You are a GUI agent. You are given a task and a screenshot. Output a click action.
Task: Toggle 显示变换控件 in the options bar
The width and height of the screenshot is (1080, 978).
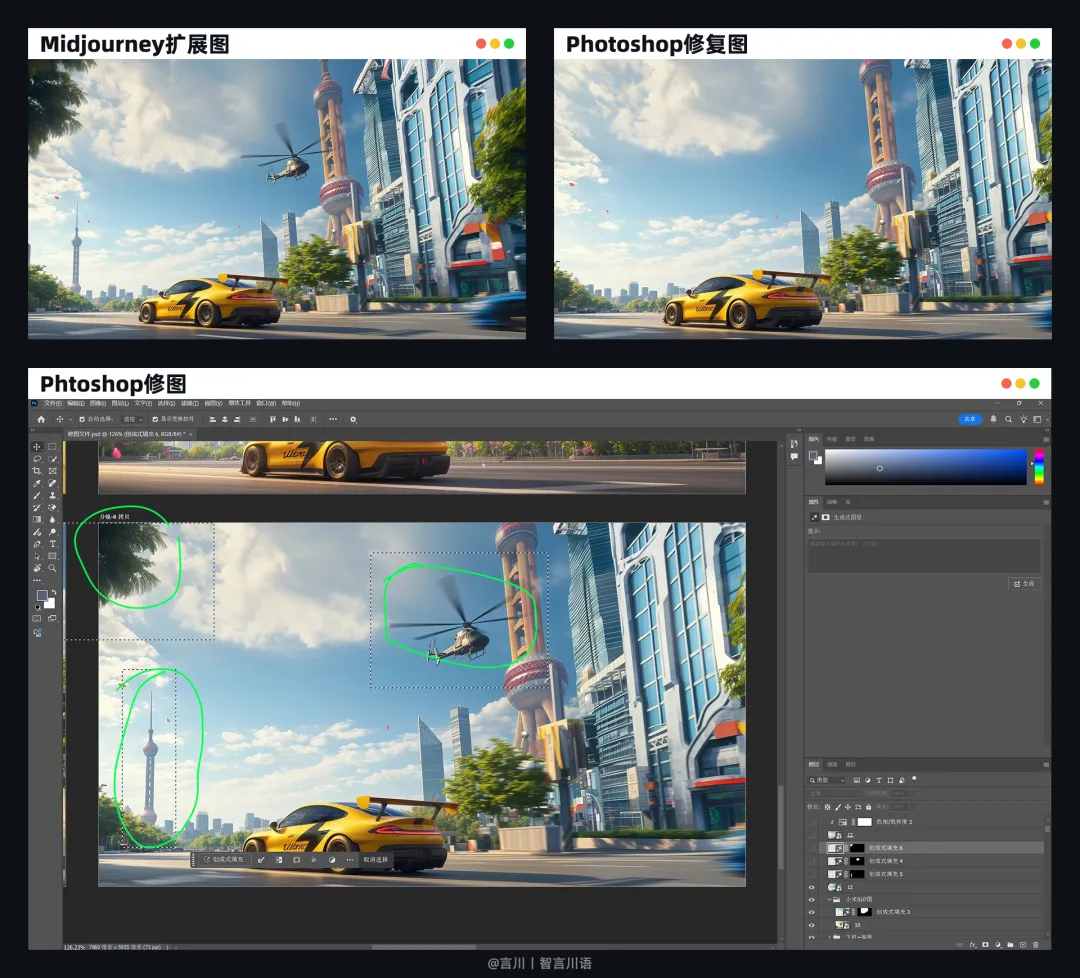coord(155,420)
